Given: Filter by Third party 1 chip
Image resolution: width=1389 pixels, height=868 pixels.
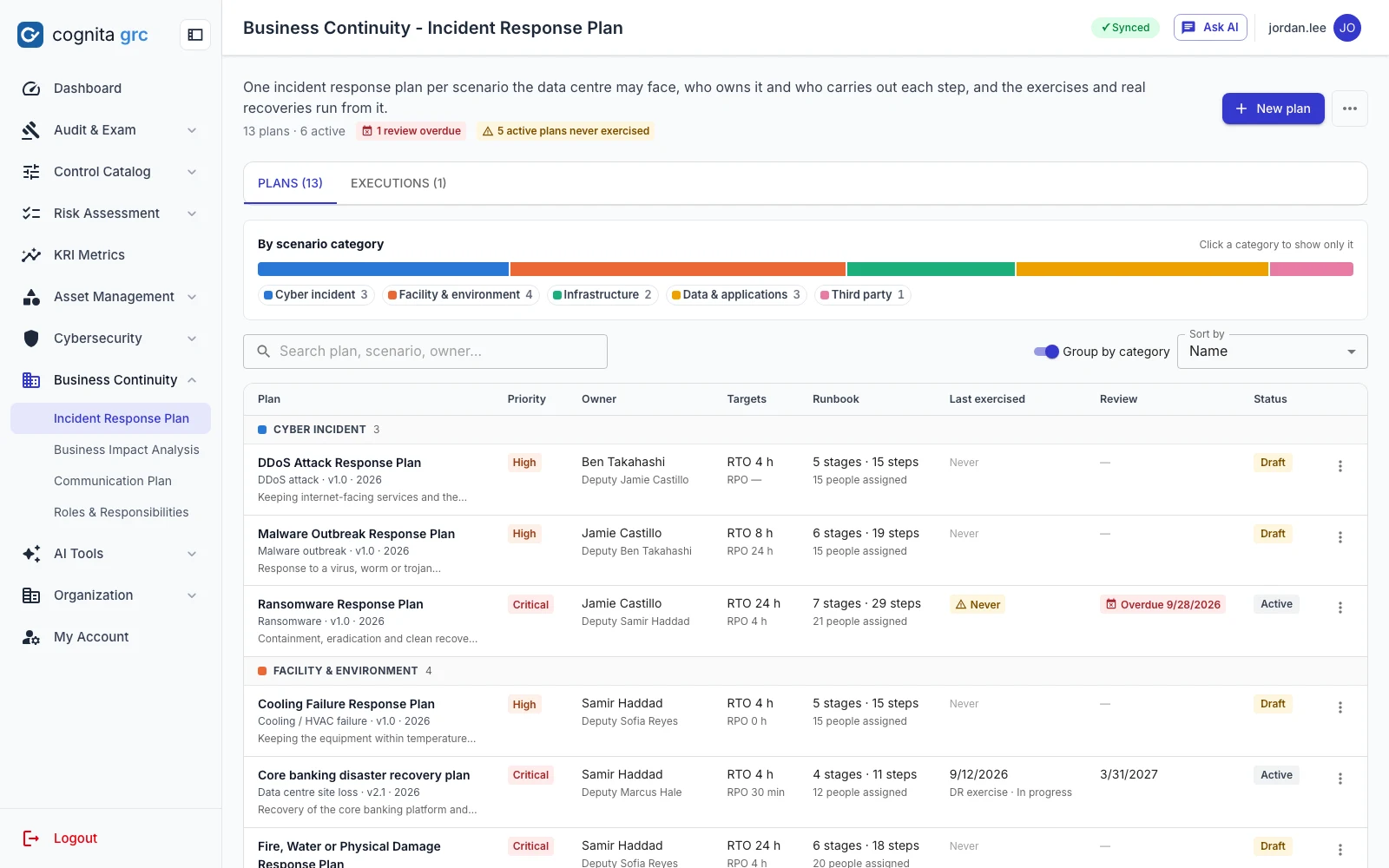Looking at the screenshot, I should coord(862,295).
